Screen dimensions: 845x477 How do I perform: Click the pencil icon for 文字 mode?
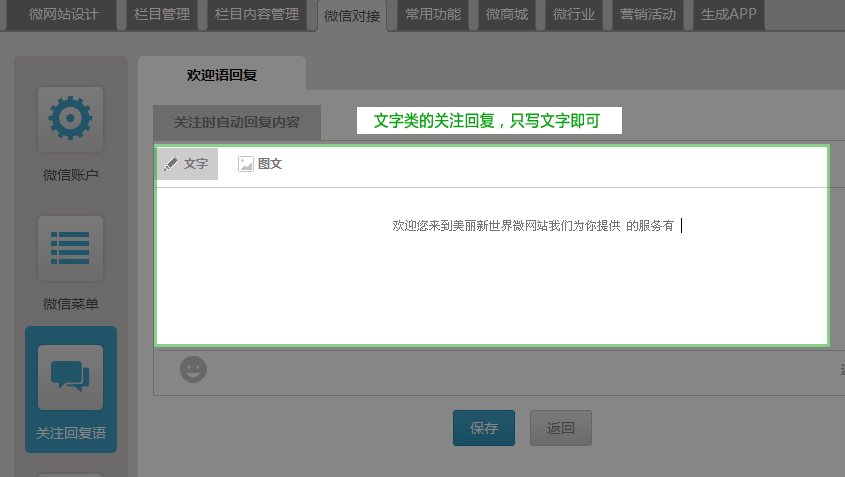click(x=171, y=164)
